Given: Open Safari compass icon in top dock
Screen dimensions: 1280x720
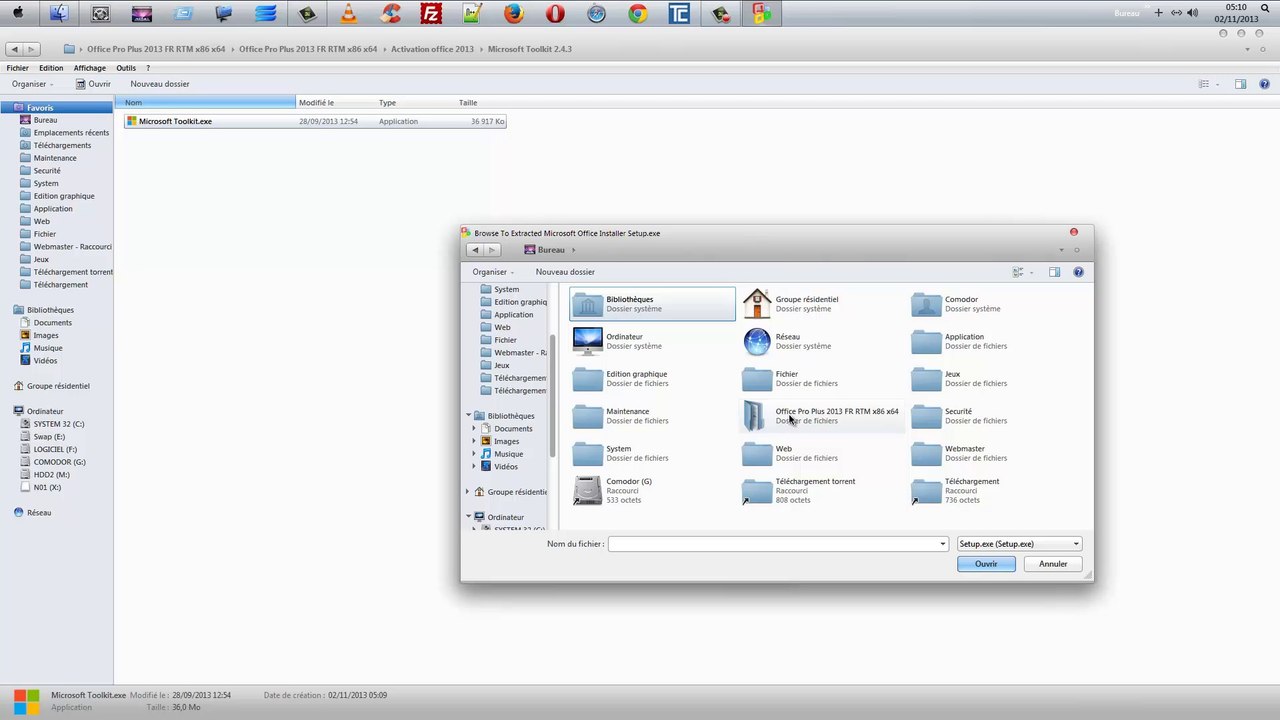Looking at the screenshot, I should tap(596, 13).
